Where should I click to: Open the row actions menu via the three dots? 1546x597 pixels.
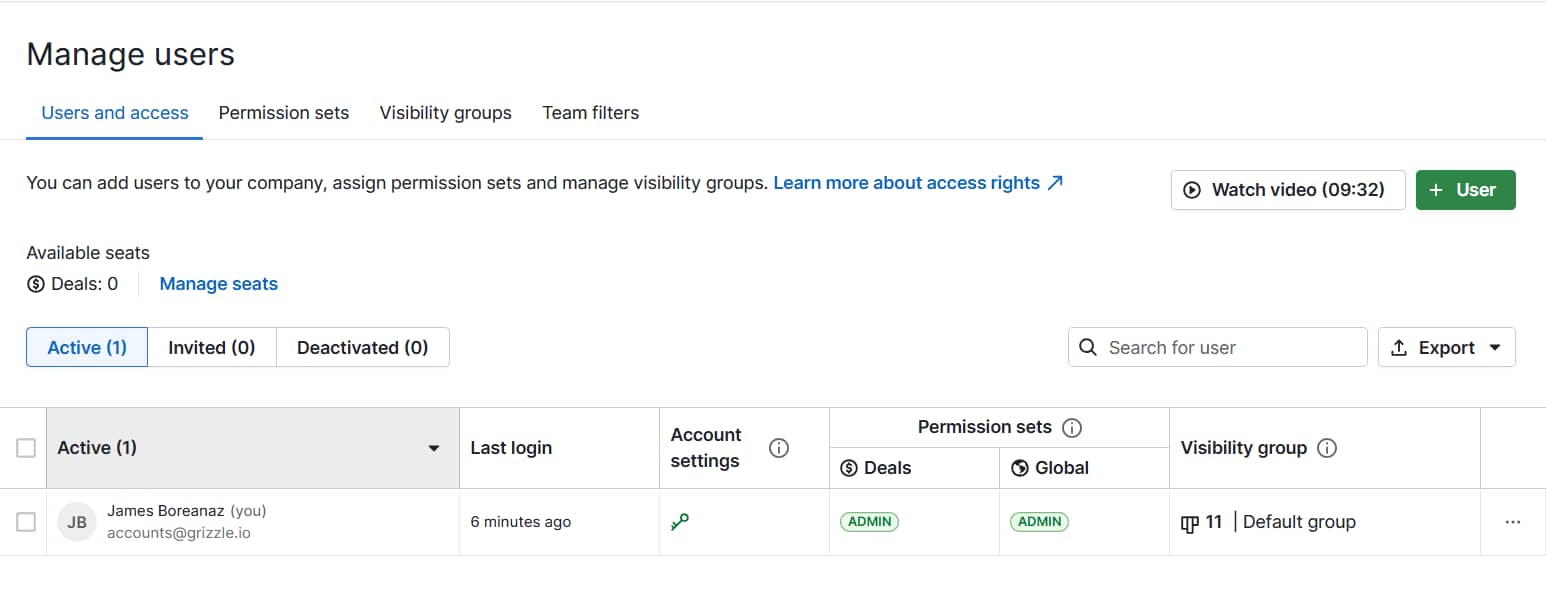coord(1512,521)
